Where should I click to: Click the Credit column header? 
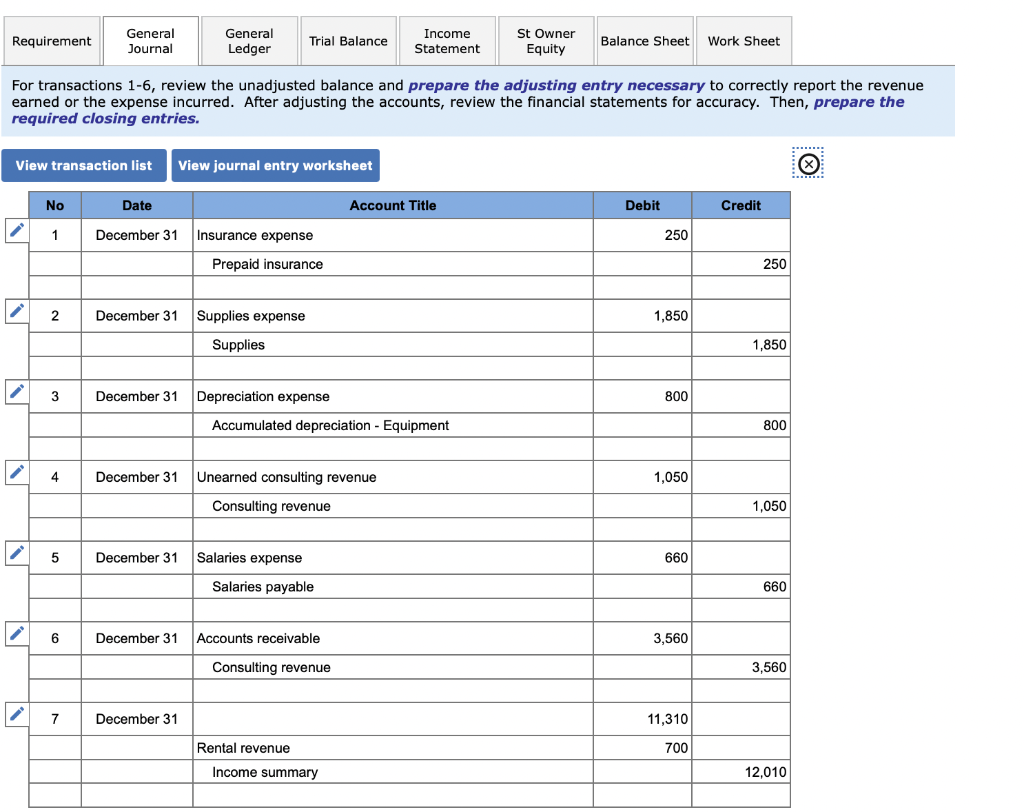tap(740, 205)
